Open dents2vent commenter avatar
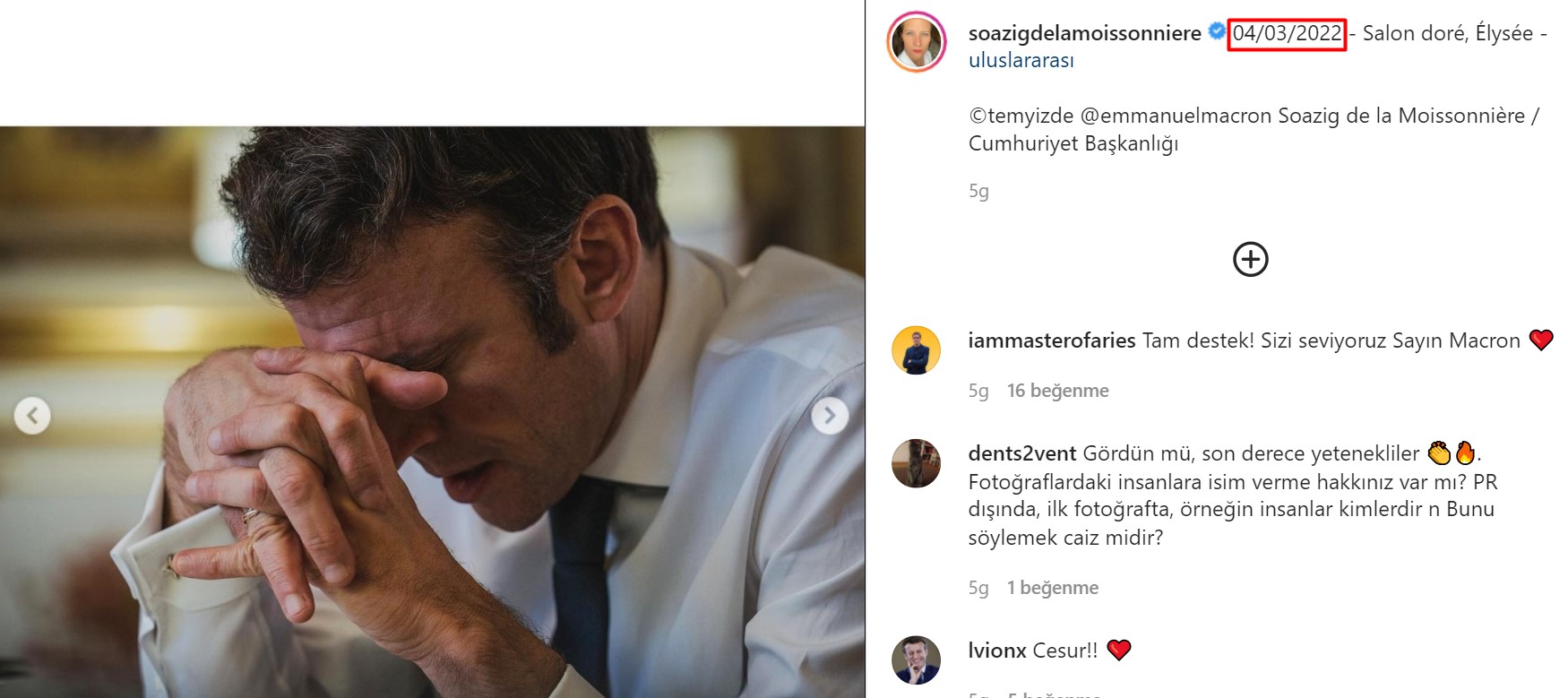 coord(917,463)
